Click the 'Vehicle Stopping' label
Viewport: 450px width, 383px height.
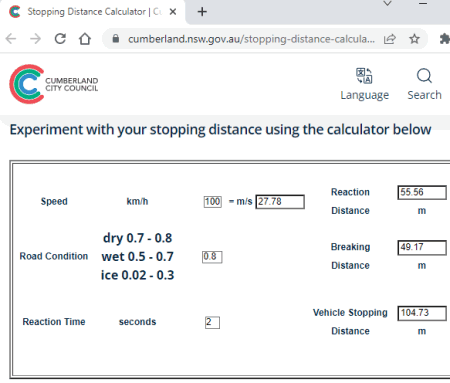(350, 313)
